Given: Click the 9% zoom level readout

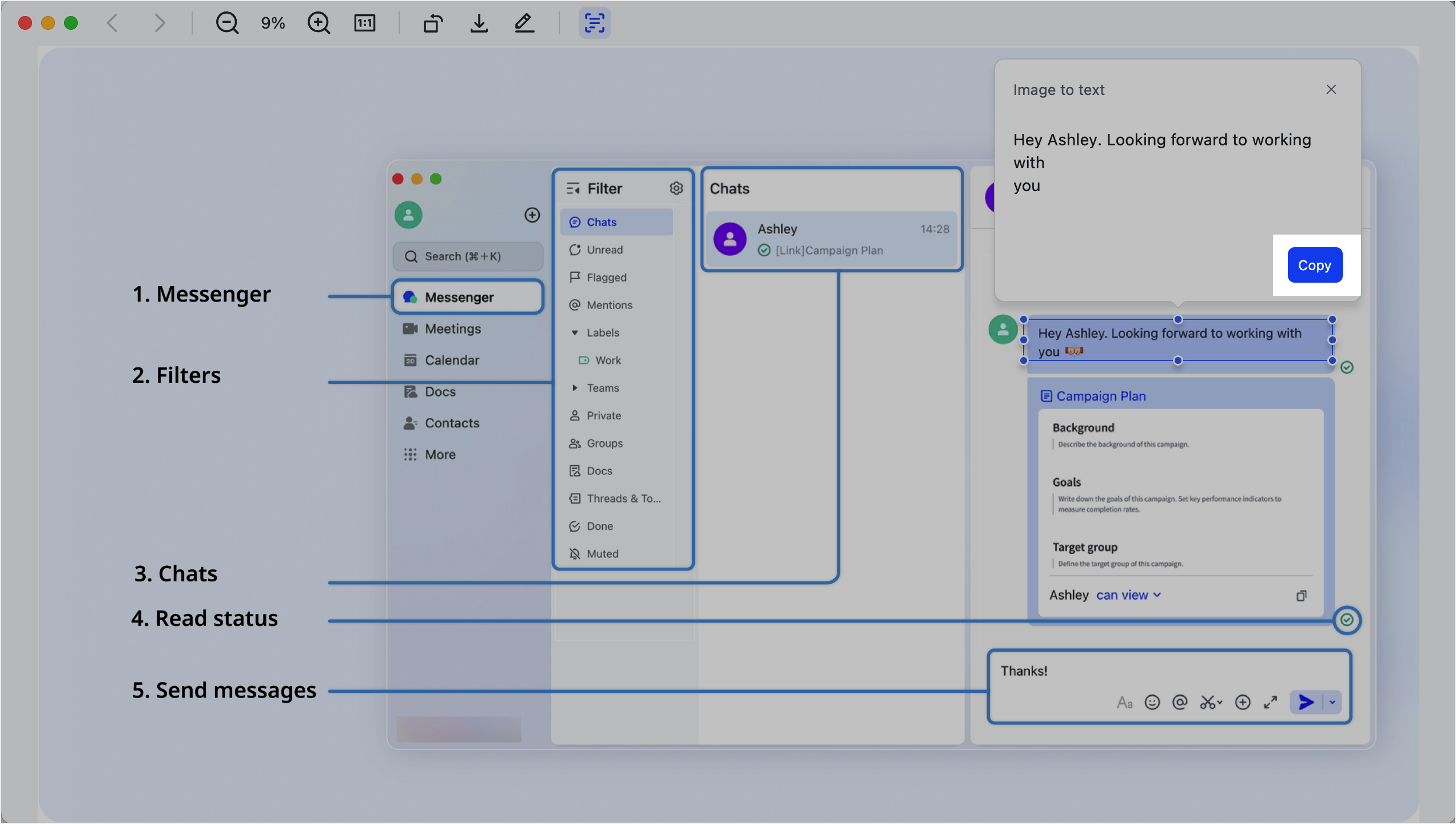Looking at the screenshot, I should tap(273, 23).
